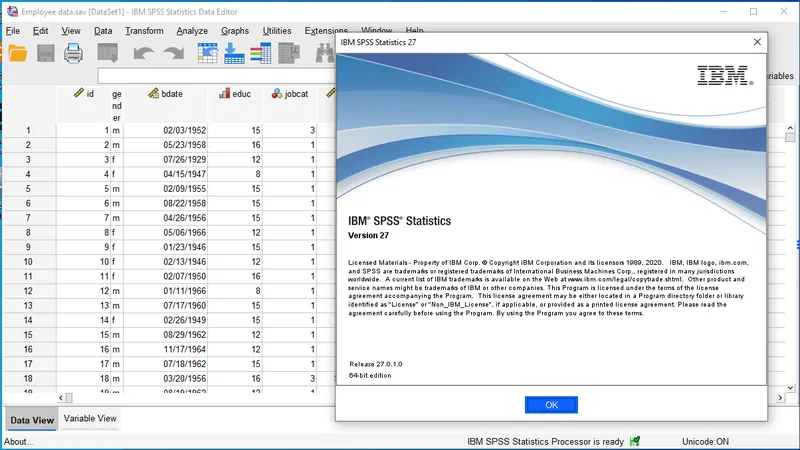Select the bdate cell 07/26/1929
The image size is (800, 450).
[x=165, y=159]
